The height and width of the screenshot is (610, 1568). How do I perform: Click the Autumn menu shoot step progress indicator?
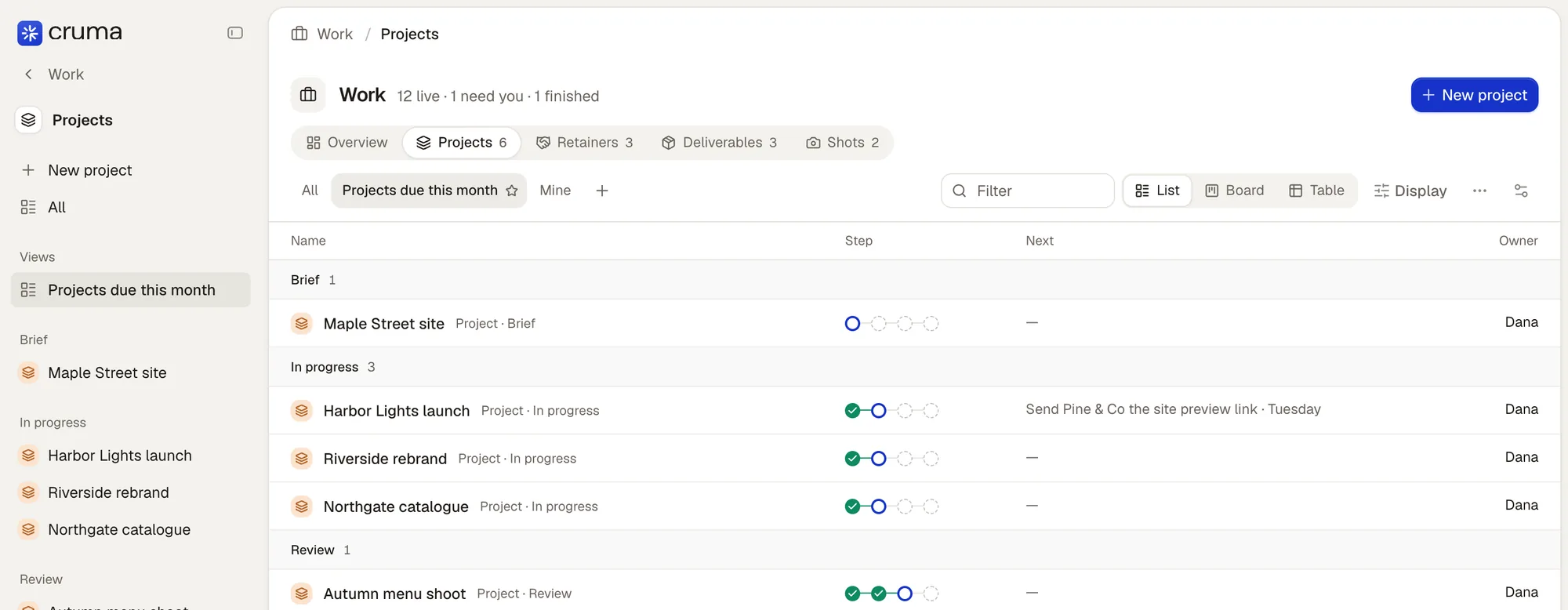click(x=891, y=593)
